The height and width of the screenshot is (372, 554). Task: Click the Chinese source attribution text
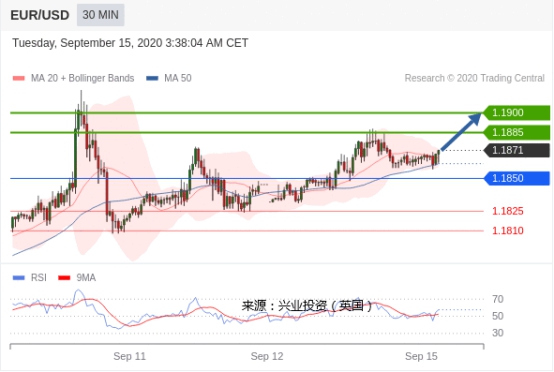point(307,306)
